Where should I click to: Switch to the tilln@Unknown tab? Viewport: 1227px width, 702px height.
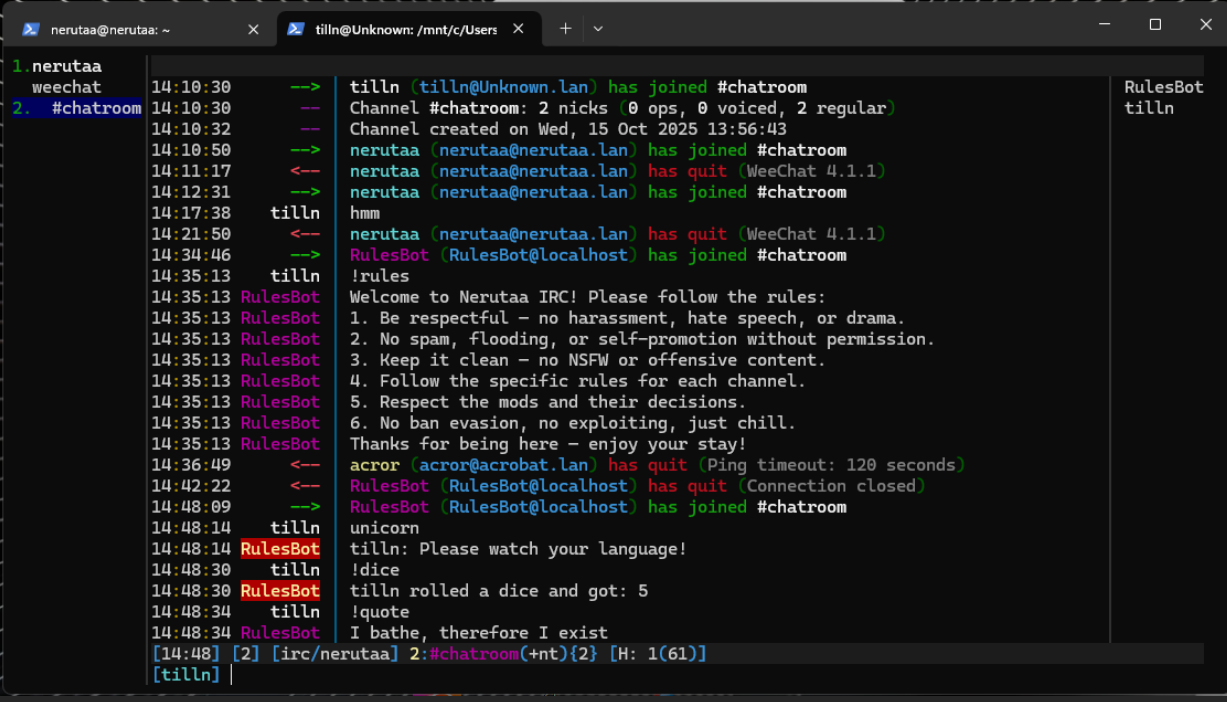(x=405, y=30)
